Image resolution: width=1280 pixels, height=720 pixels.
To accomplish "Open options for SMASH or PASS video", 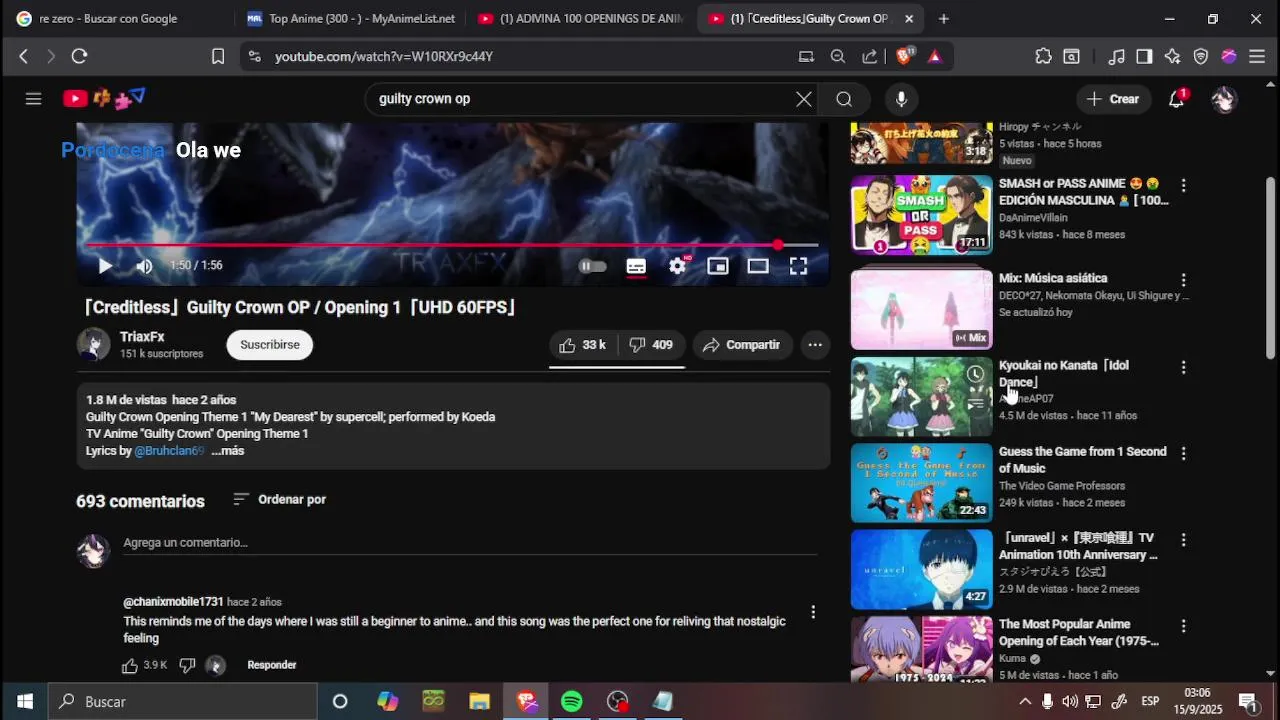I will pos(1183,186).
